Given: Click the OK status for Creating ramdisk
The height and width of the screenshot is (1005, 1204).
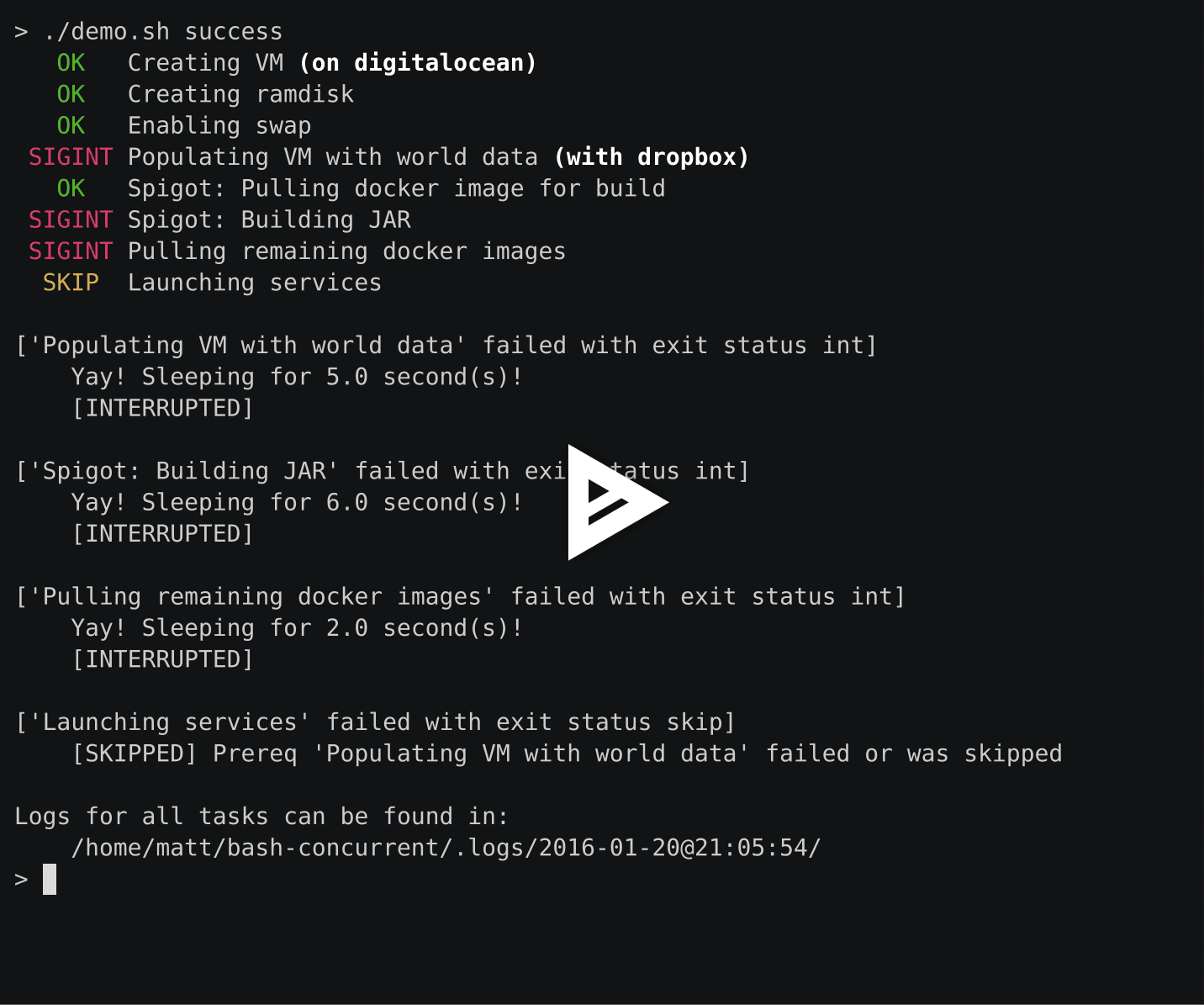Looking at the screenshot, I should pos(71,94).
